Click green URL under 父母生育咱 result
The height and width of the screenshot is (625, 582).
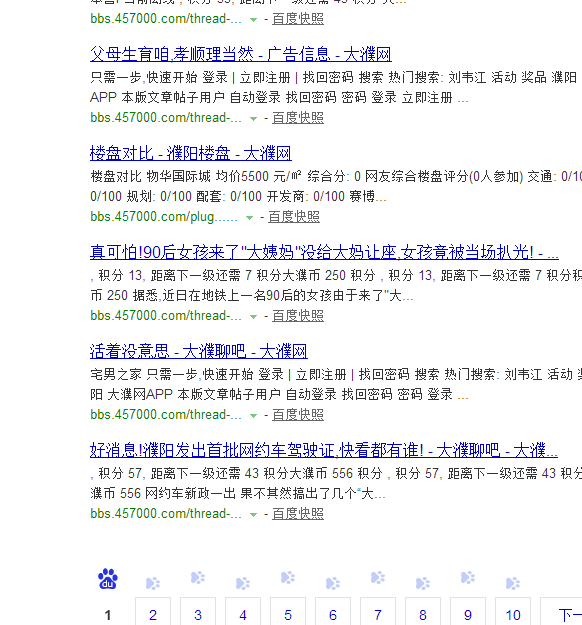166,118
